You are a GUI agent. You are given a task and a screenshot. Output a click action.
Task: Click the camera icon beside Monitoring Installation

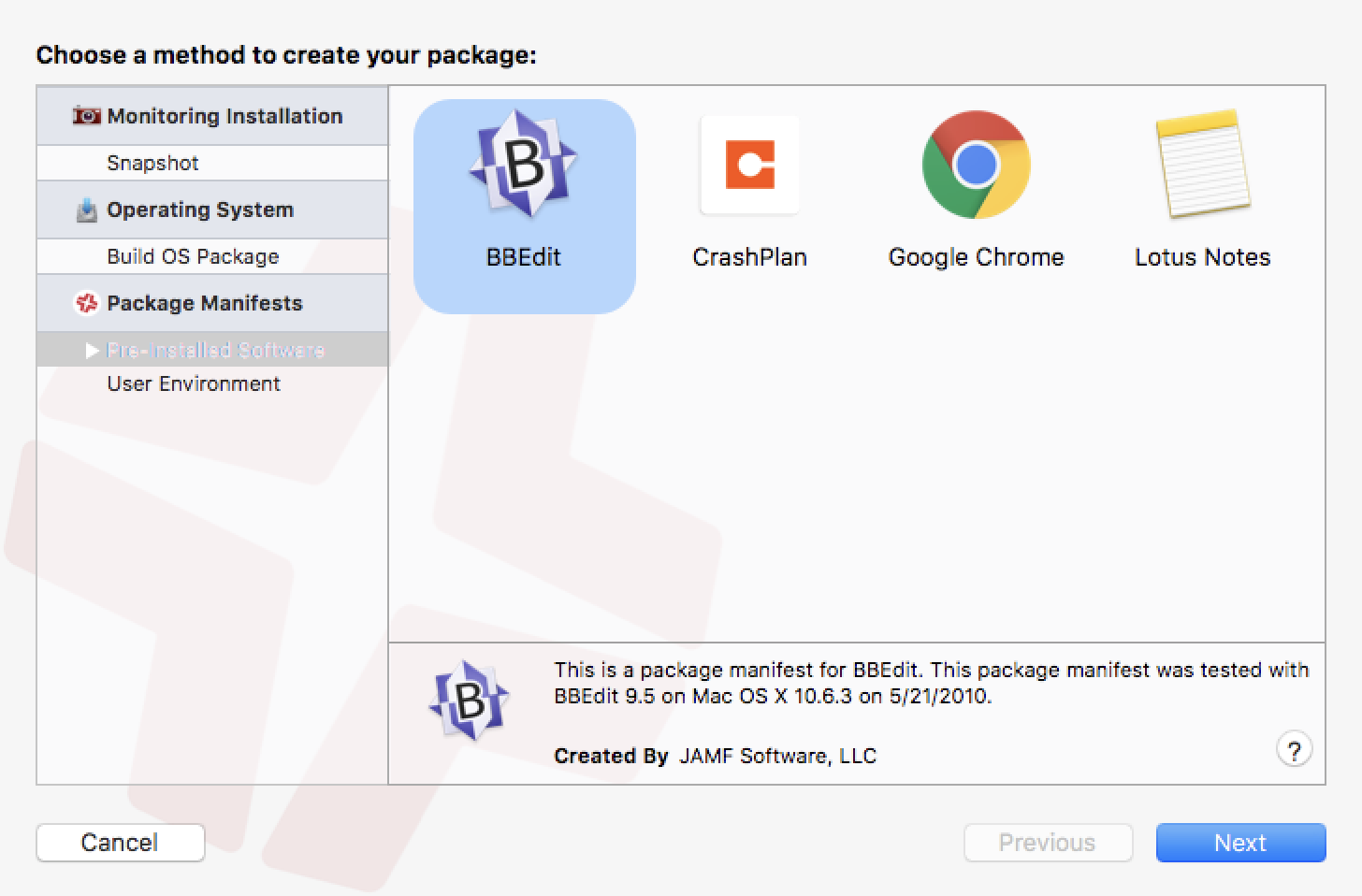coord(86,116)
